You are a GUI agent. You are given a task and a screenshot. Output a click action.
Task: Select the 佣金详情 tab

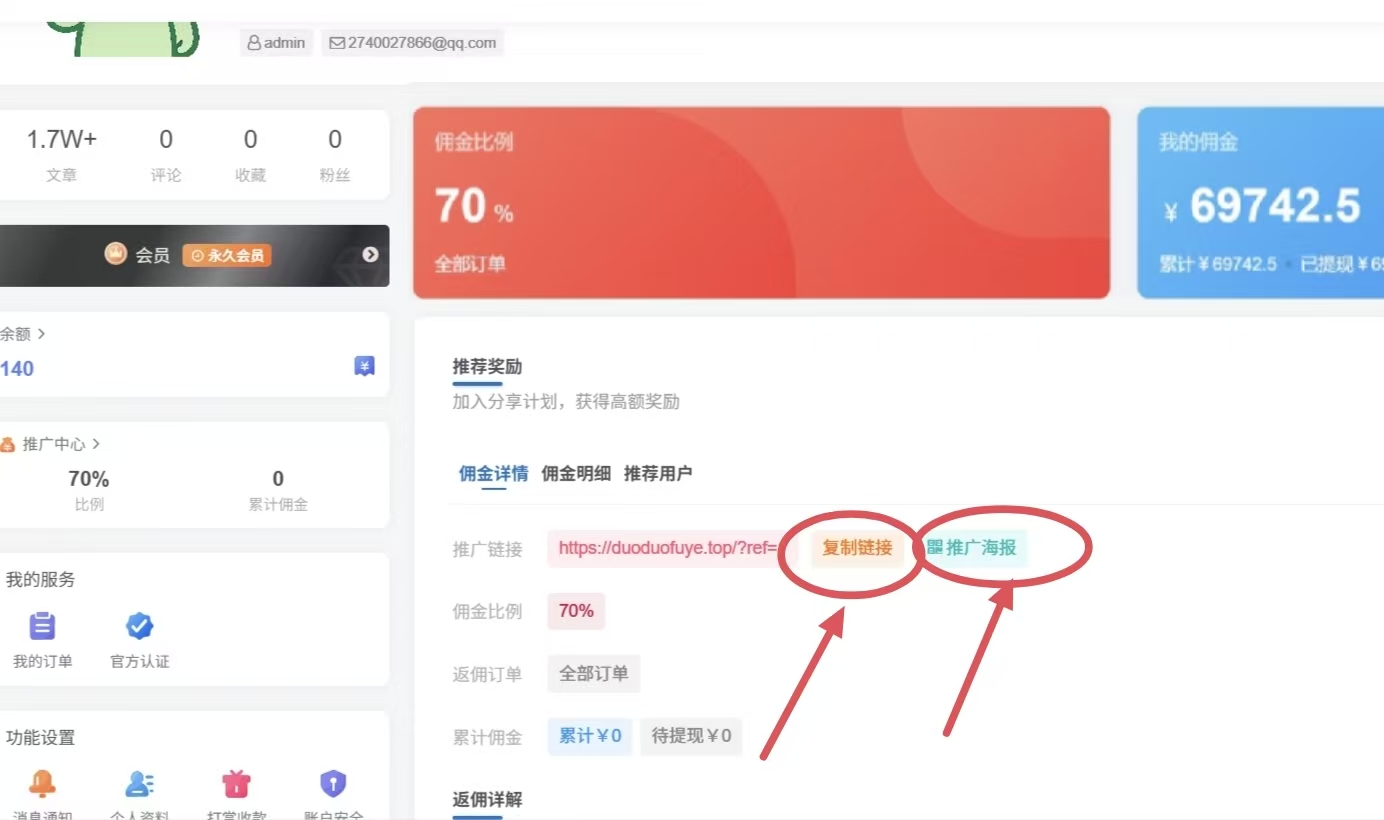493,474
